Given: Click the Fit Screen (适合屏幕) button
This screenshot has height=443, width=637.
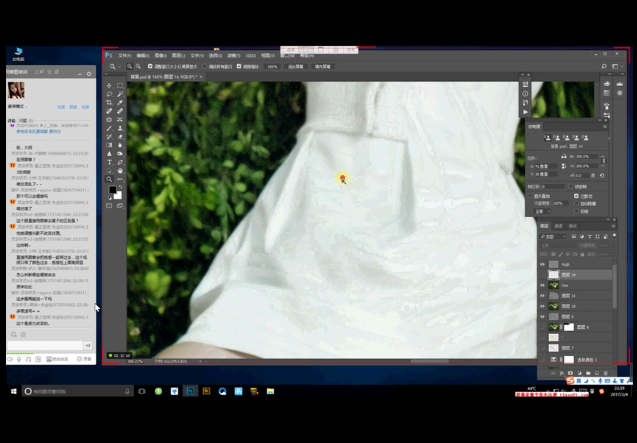Looking at the screenshot, I should point(296,66).
